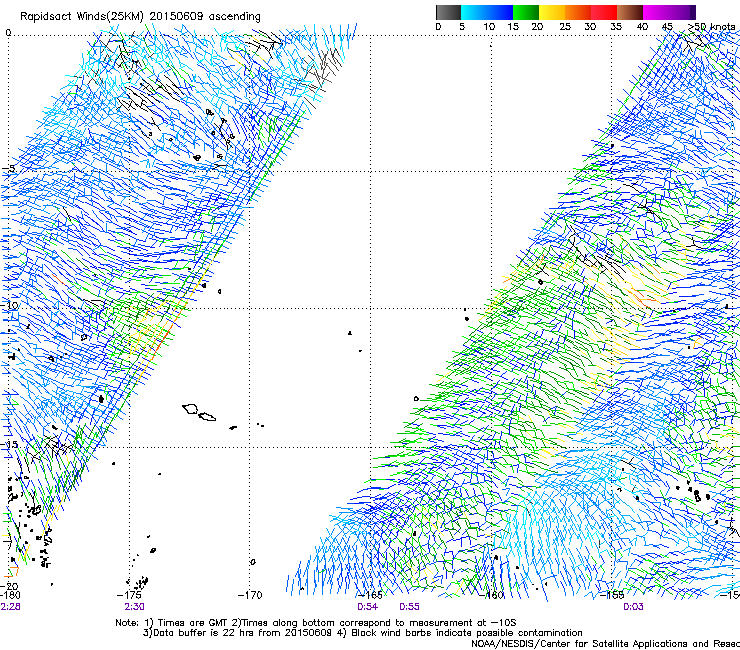The height and width of the screenshot is (650, 740).
Task: Click the magenta 40–45 knots legend segment
Action: (x=656, y=12)
